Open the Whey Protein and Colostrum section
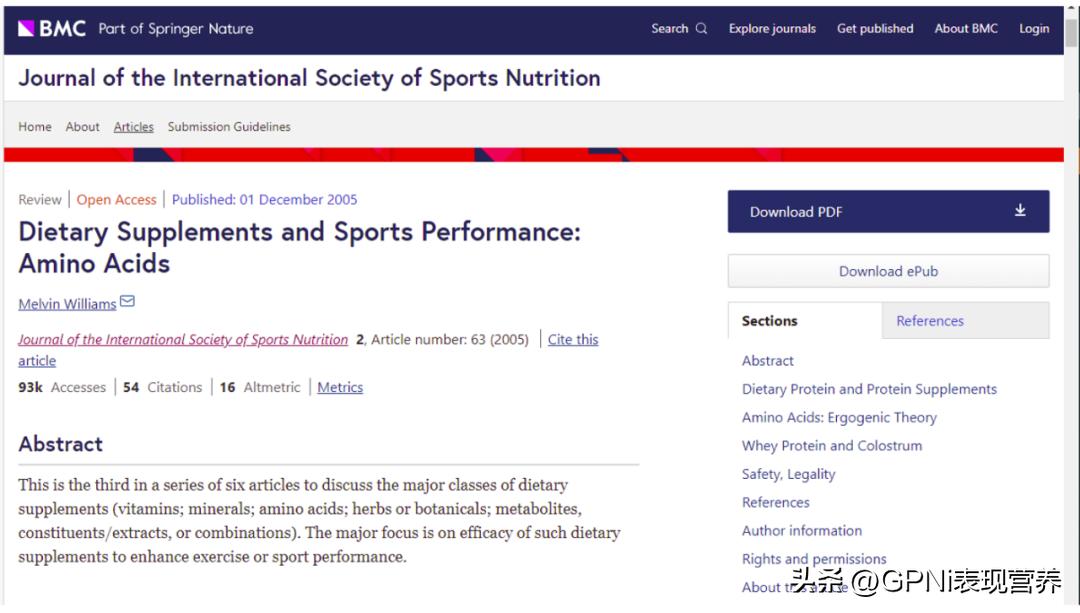Viewport: 1080px width, 613px height. tap(831, 445)
